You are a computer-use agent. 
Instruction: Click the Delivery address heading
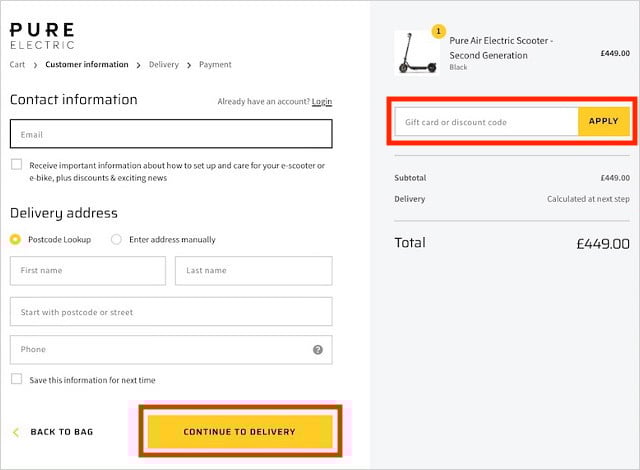(64, 213)
